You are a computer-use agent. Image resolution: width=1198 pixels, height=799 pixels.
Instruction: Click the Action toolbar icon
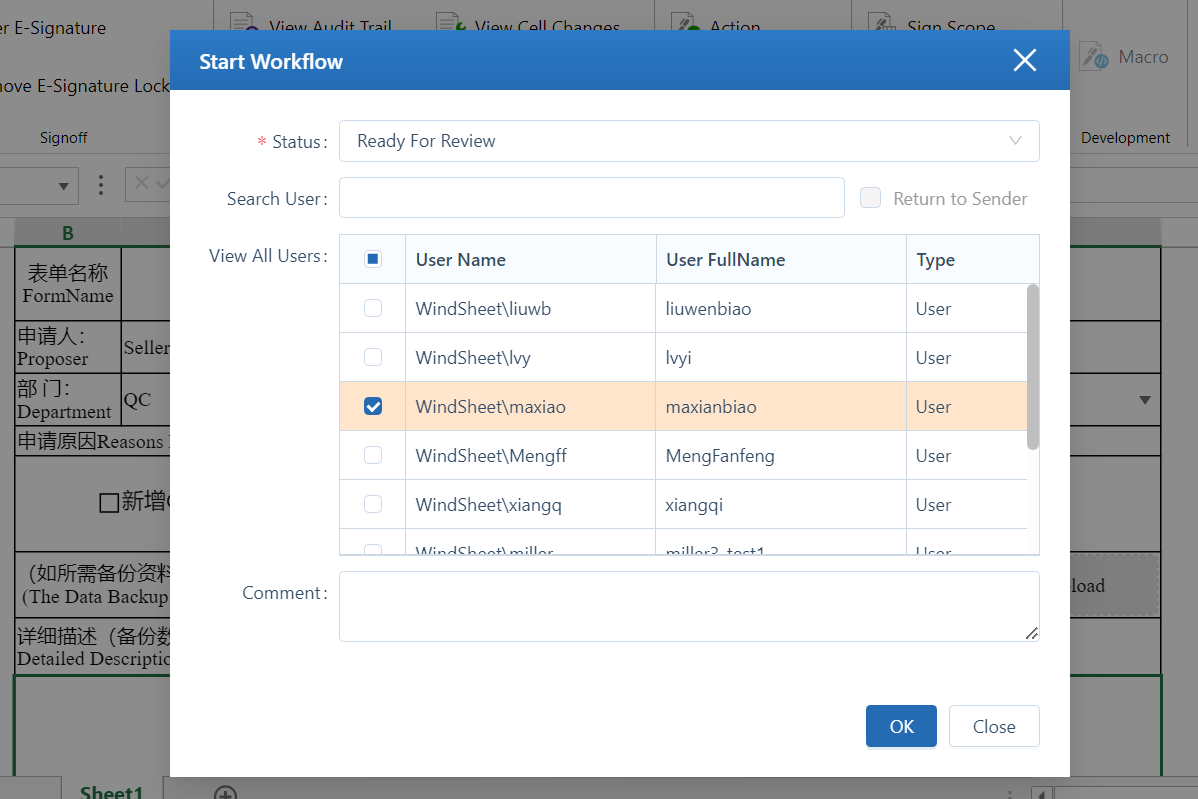pos(685,23)
